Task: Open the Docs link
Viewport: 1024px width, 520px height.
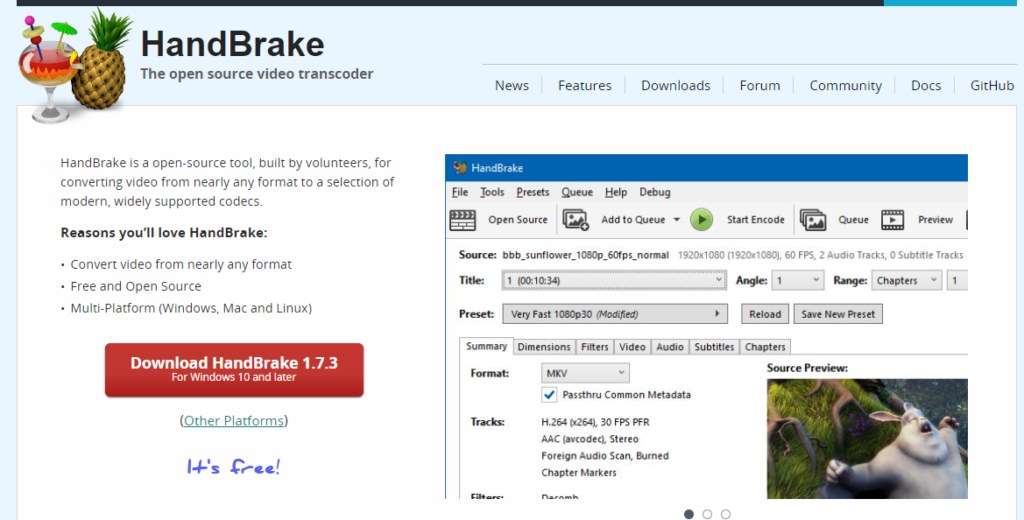Action: (x=925, y=86)
